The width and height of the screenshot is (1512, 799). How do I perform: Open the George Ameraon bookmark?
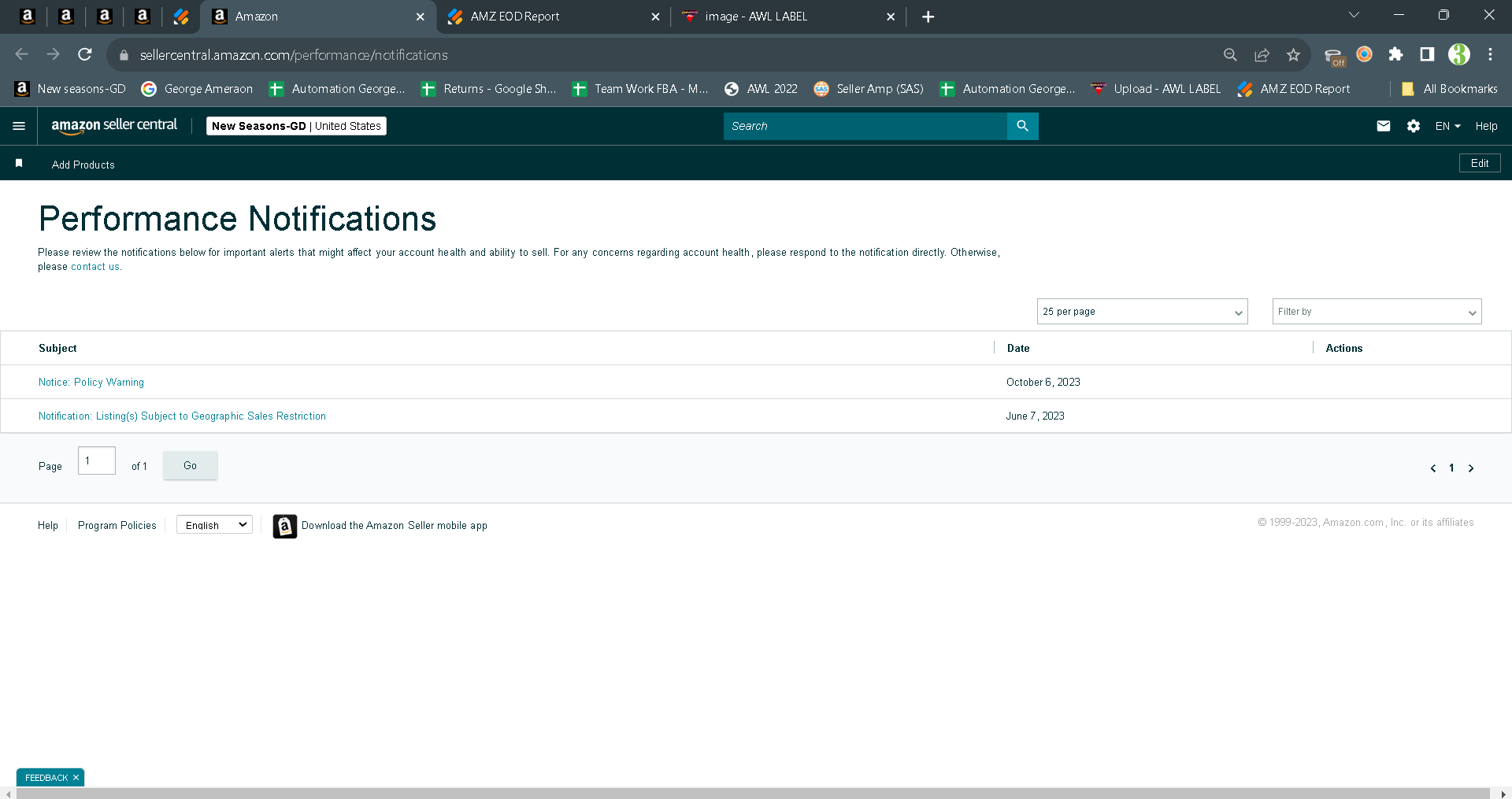point(197,89)
